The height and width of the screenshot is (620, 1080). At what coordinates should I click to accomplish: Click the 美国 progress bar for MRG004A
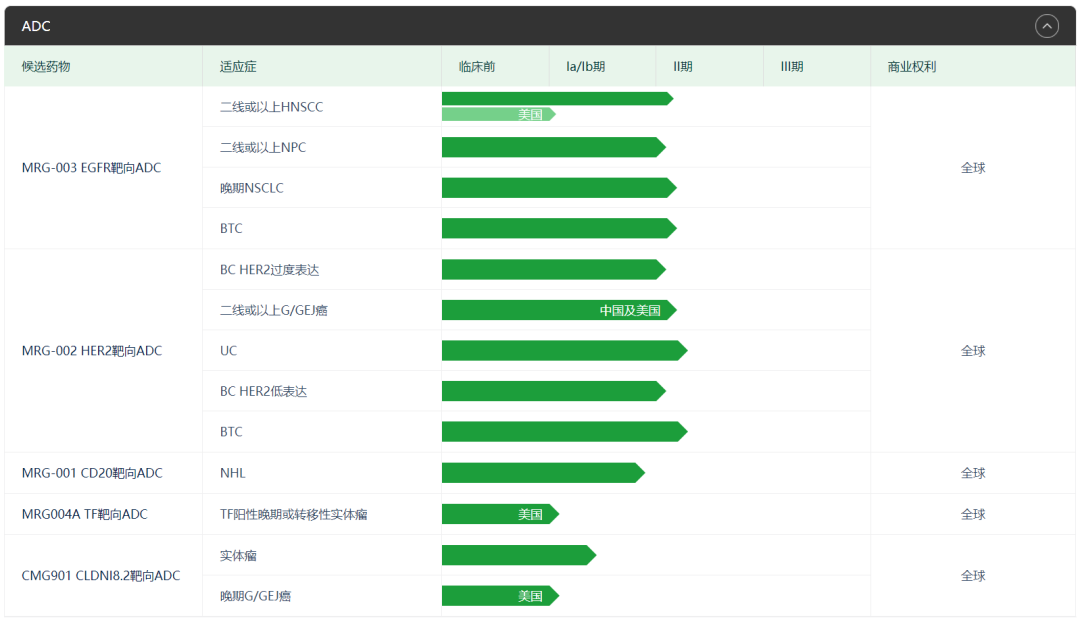tap(500, 514)
